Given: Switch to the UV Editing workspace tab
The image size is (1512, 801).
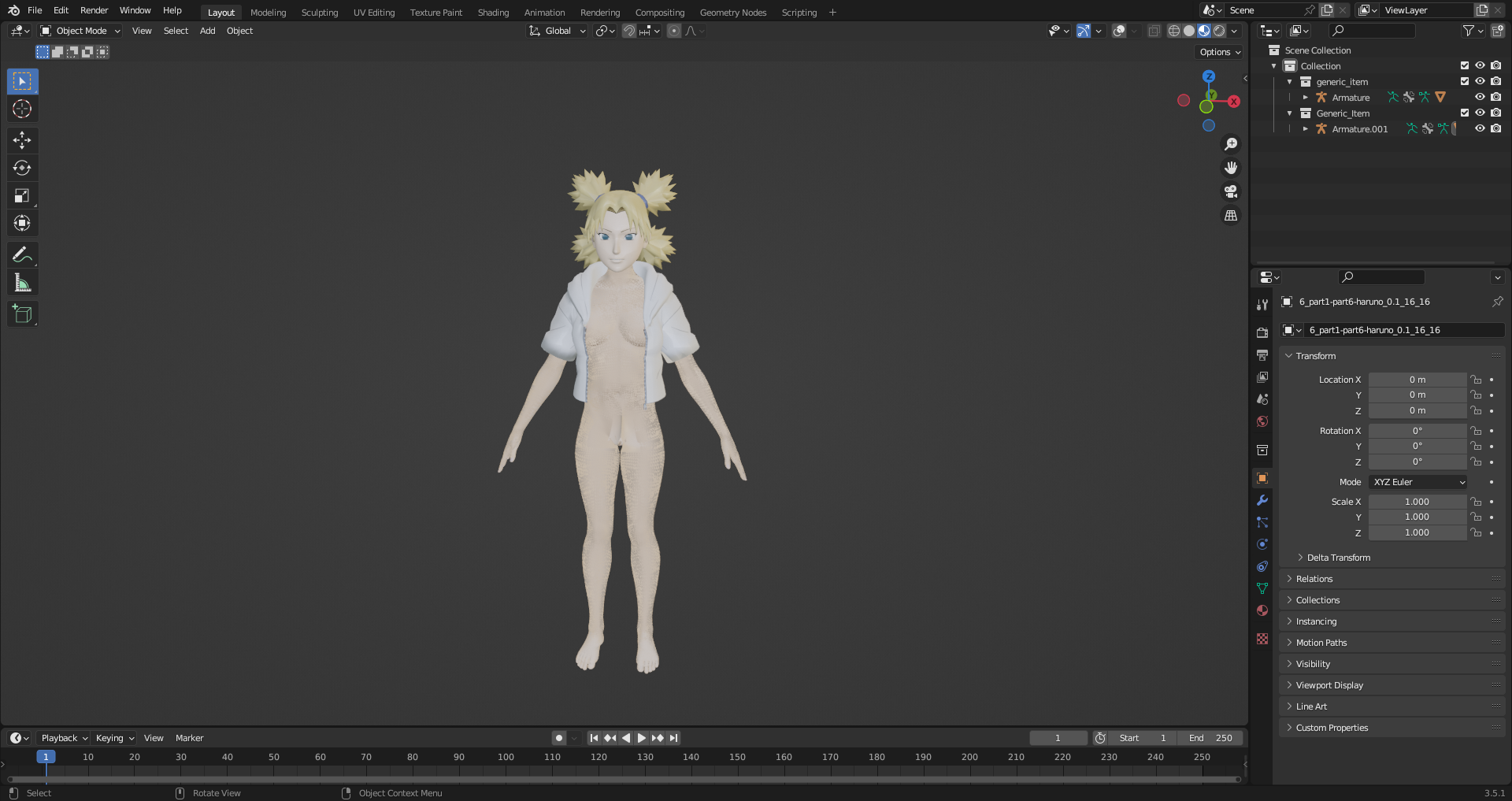Looking at the screenshot, I should pos(374,13).
